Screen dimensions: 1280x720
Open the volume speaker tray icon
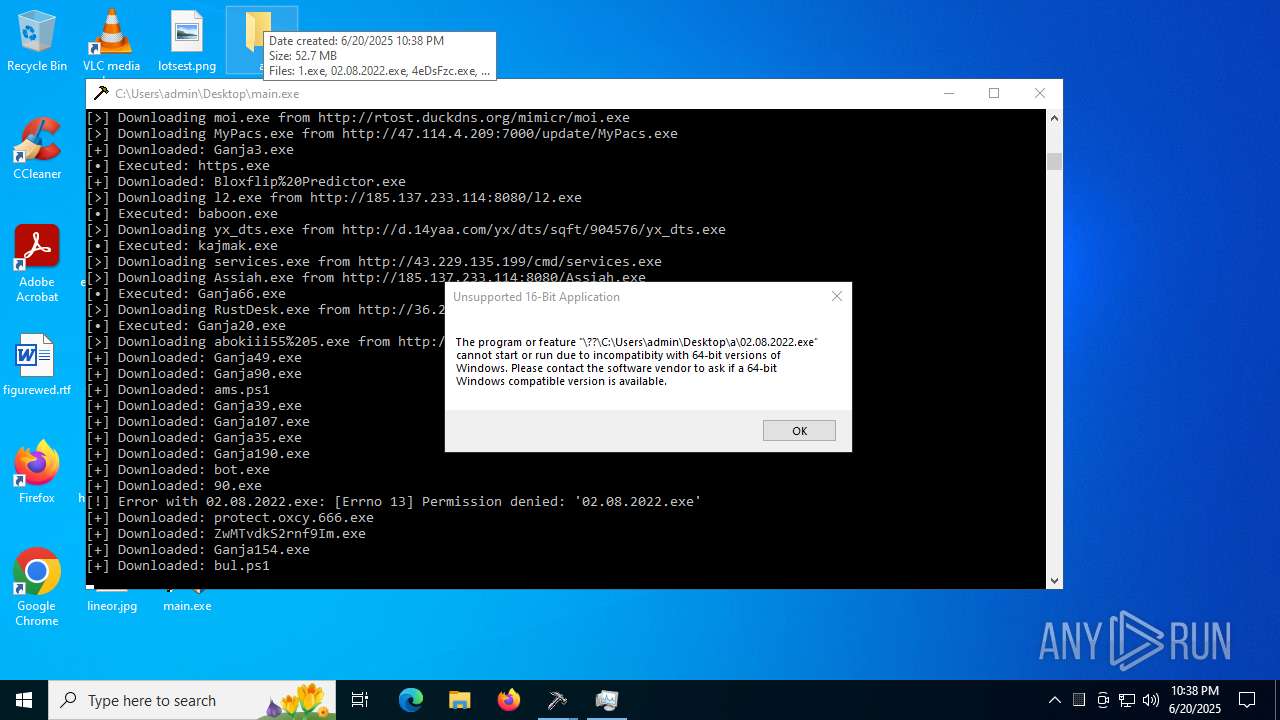[1151, 700]
